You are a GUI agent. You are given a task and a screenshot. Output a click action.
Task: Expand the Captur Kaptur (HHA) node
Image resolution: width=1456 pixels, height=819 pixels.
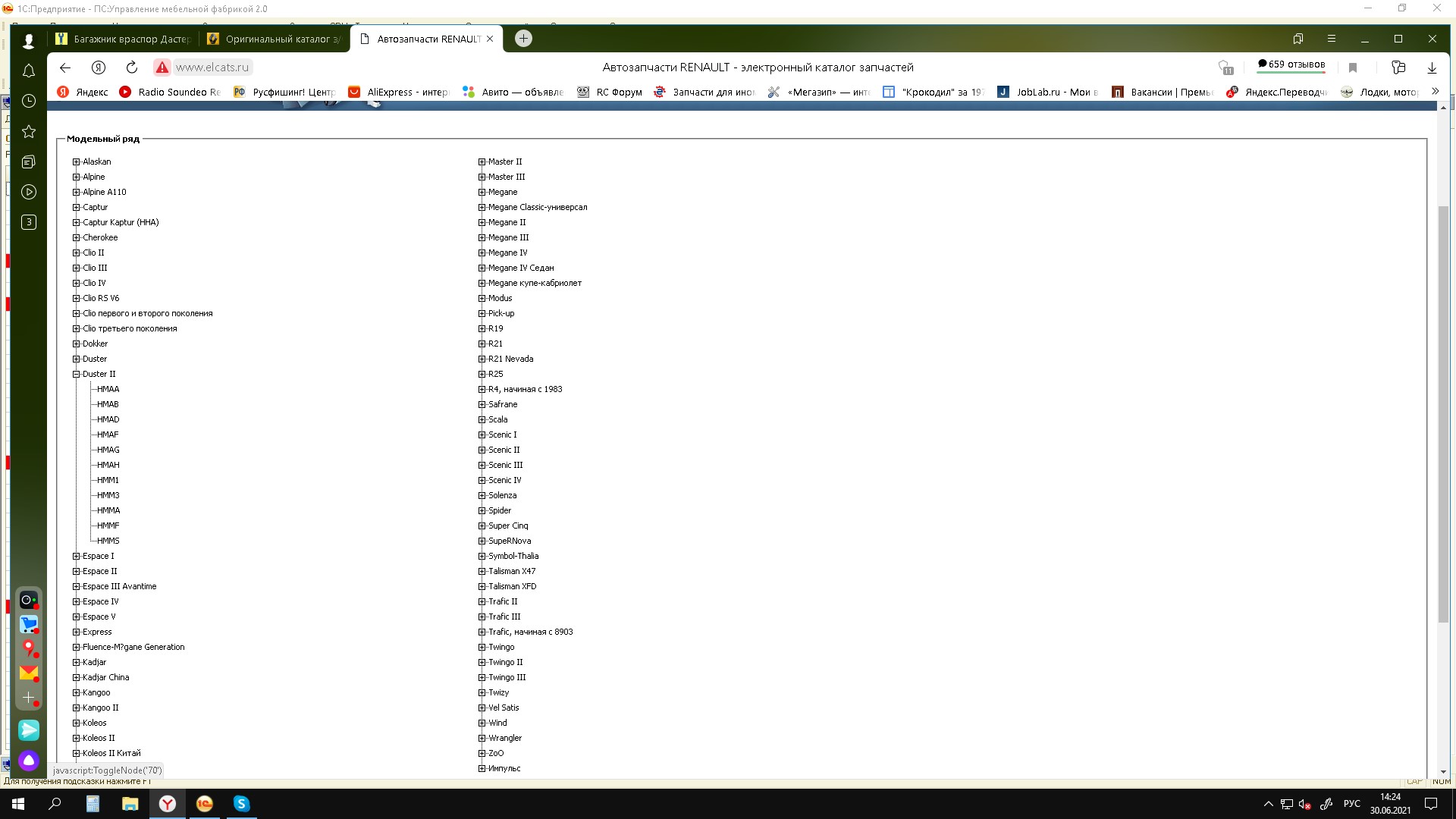click(x=76, y=222)
